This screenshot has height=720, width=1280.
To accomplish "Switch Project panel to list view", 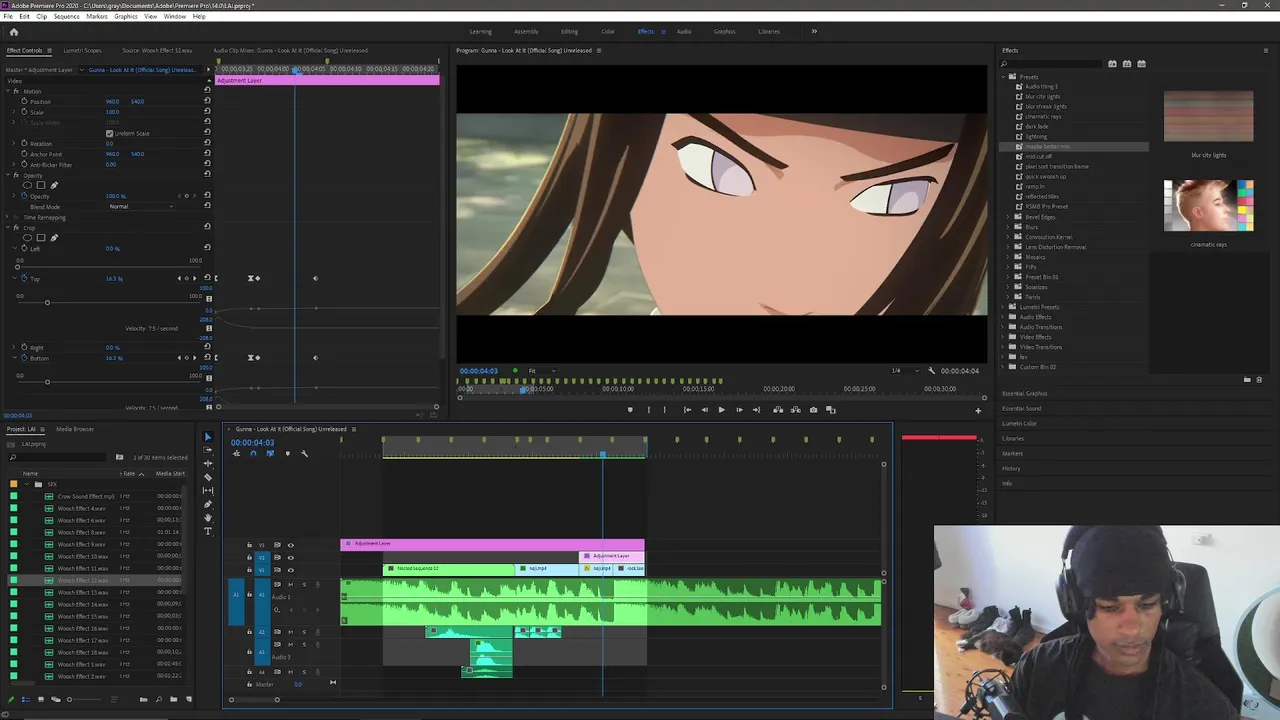I will (x=25, y=699).
